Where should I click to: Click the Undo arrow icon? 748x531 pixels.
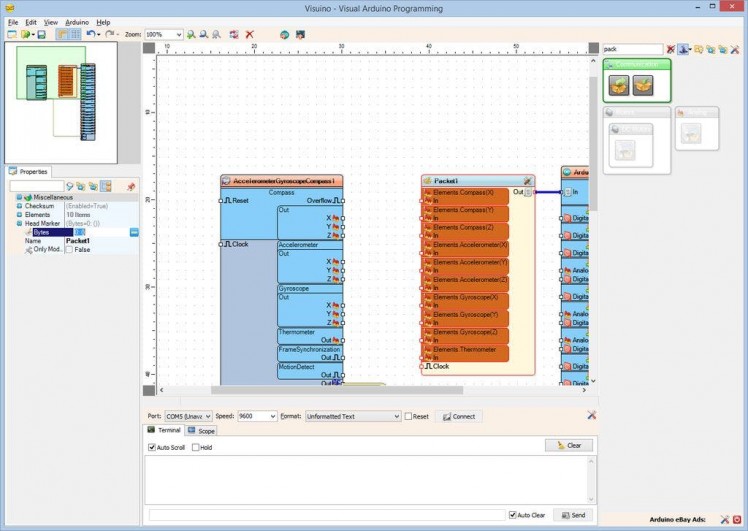tap(90, 34)
